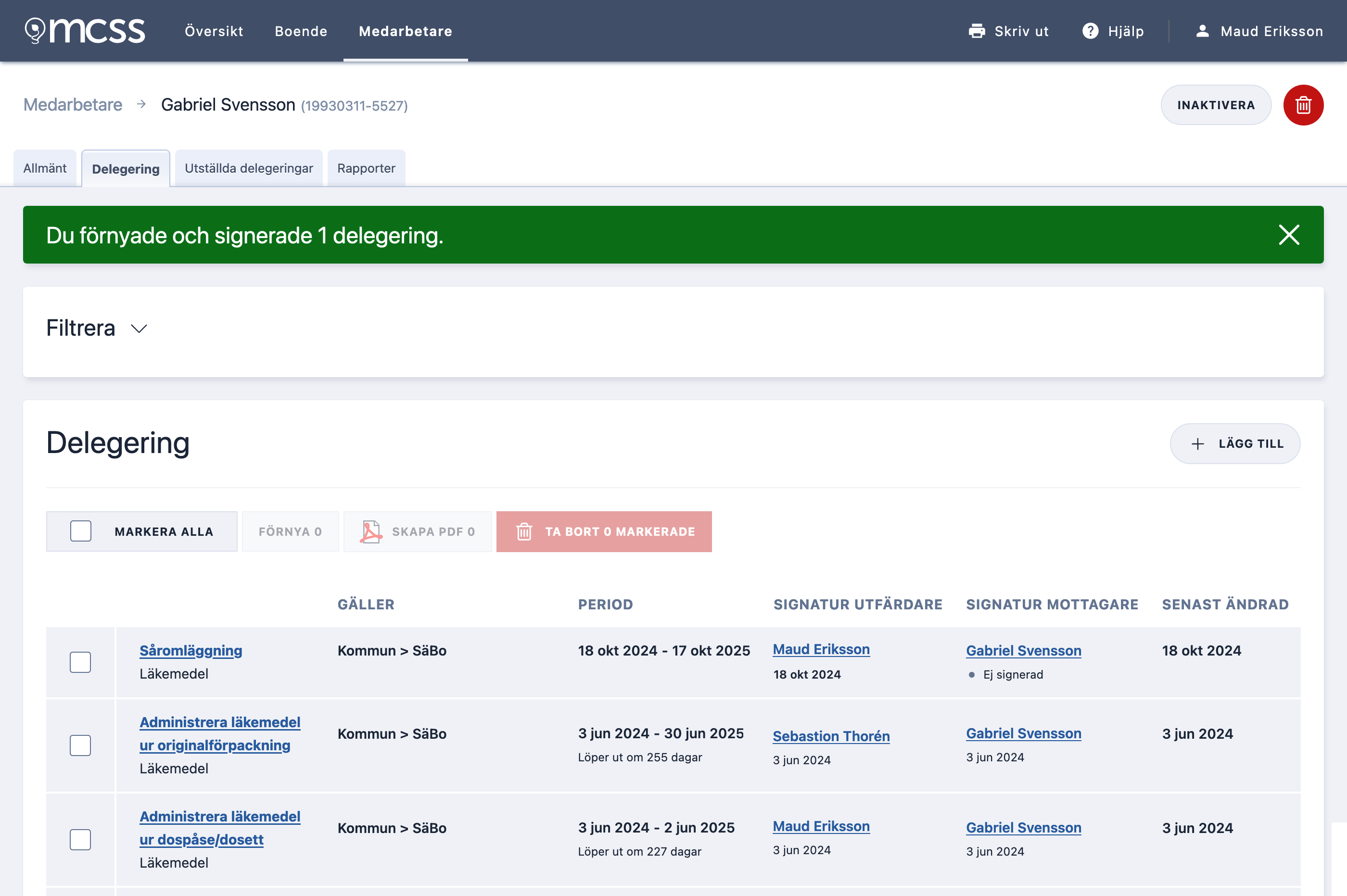
Task: Click the Gäller column header
Action: 366,605
